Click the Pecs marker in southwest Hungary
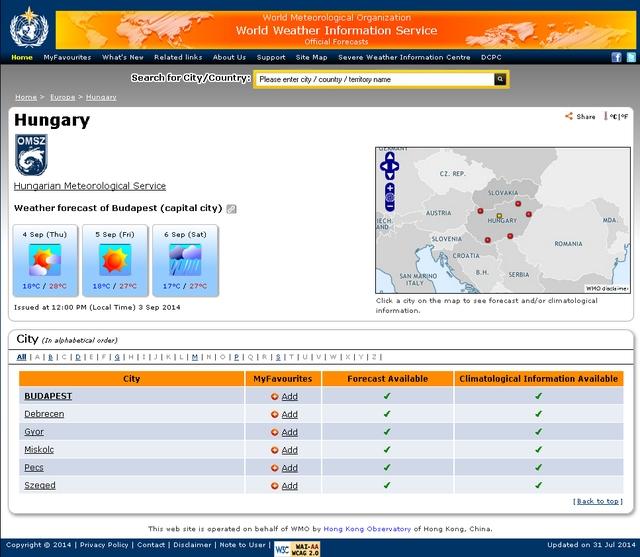 tap(487, 240)
